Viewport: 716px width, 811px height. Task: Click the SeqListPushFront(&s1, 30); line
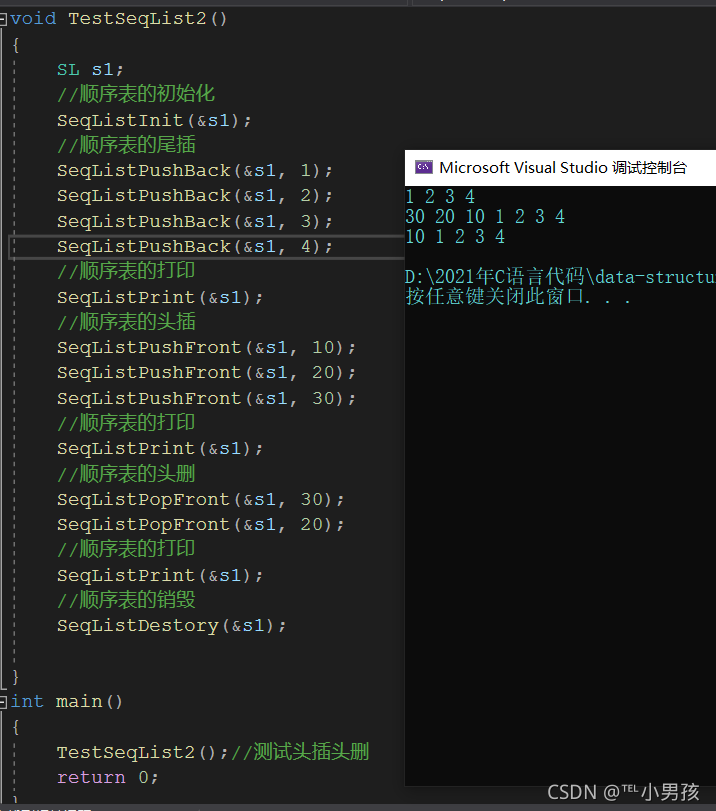(x=206, y=398)
